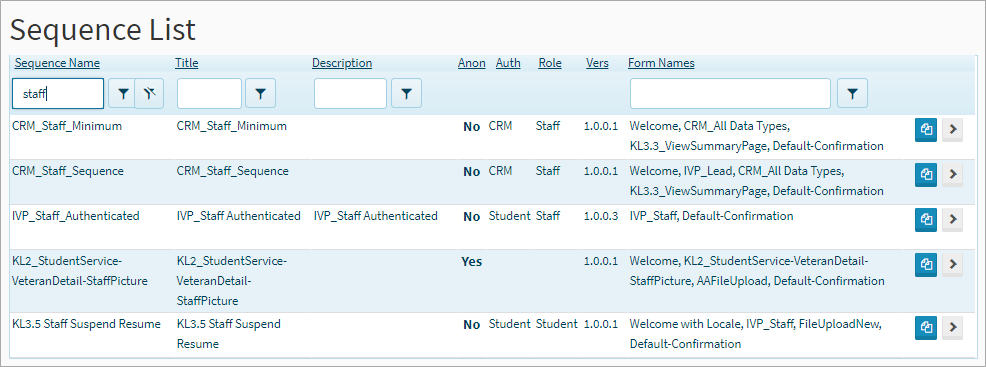Screen dimensions: 986x367
Task: Open IVP_Staff_Authenticated row details arrow
Action: 952,219
